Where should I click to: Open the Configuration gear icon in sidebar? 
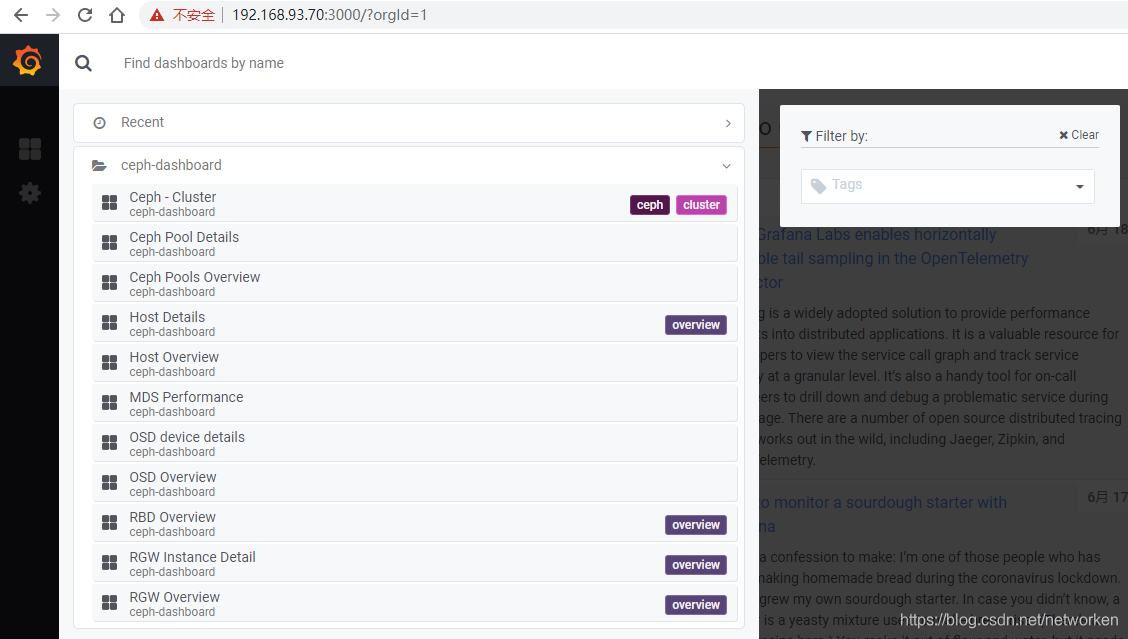[29, 192]
